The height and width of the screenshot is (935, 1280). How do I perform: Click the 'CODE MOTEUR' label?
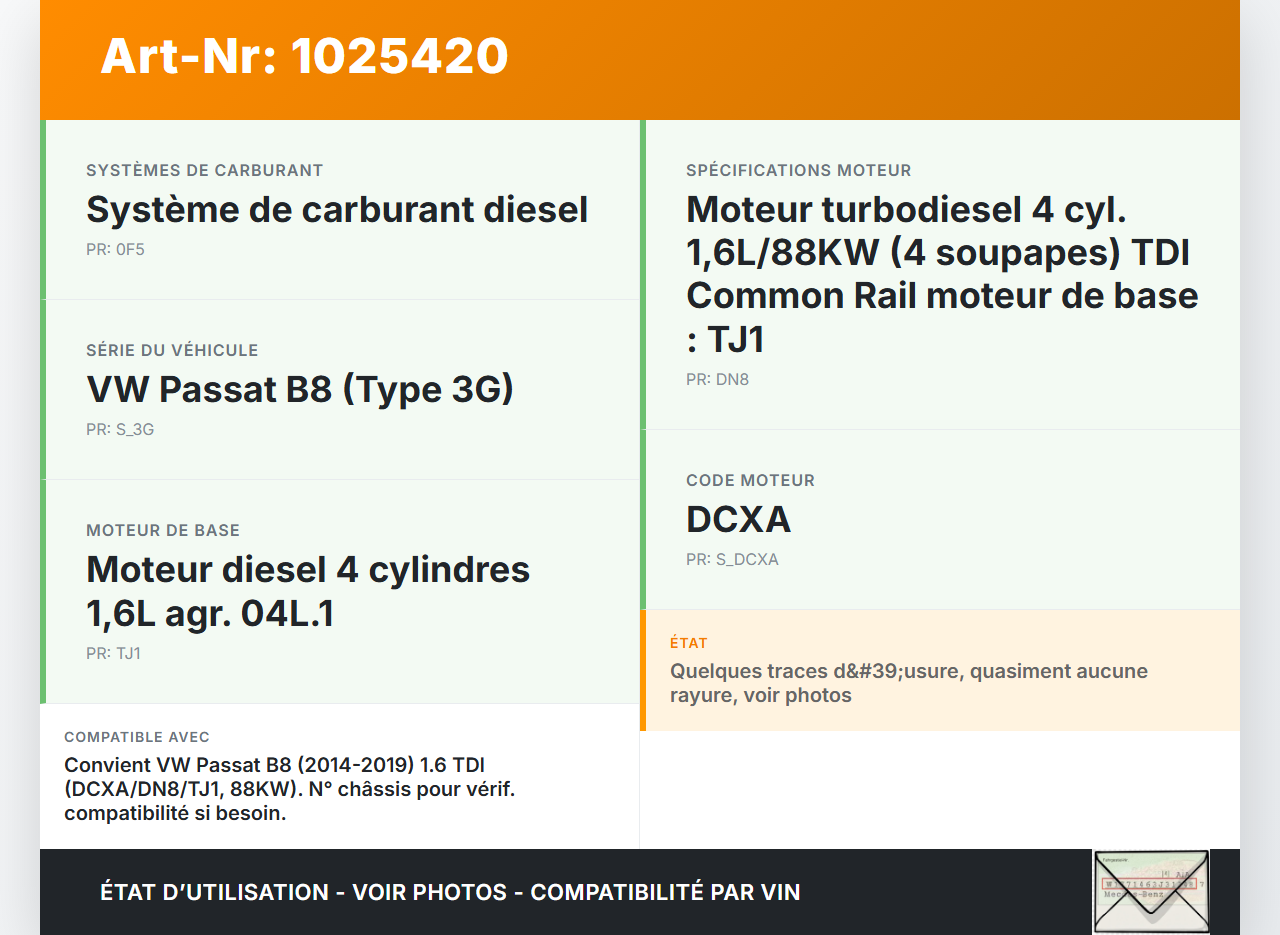coord(750,480)
